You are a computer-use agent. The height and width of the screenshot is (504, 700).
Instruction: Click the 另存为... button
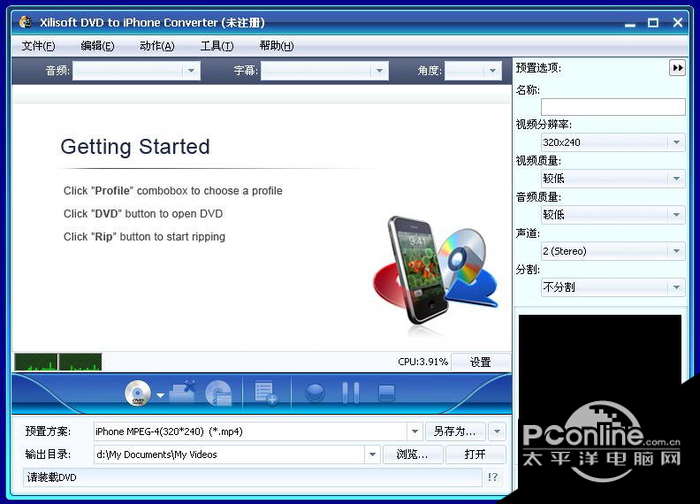click(x=455, y=431)
